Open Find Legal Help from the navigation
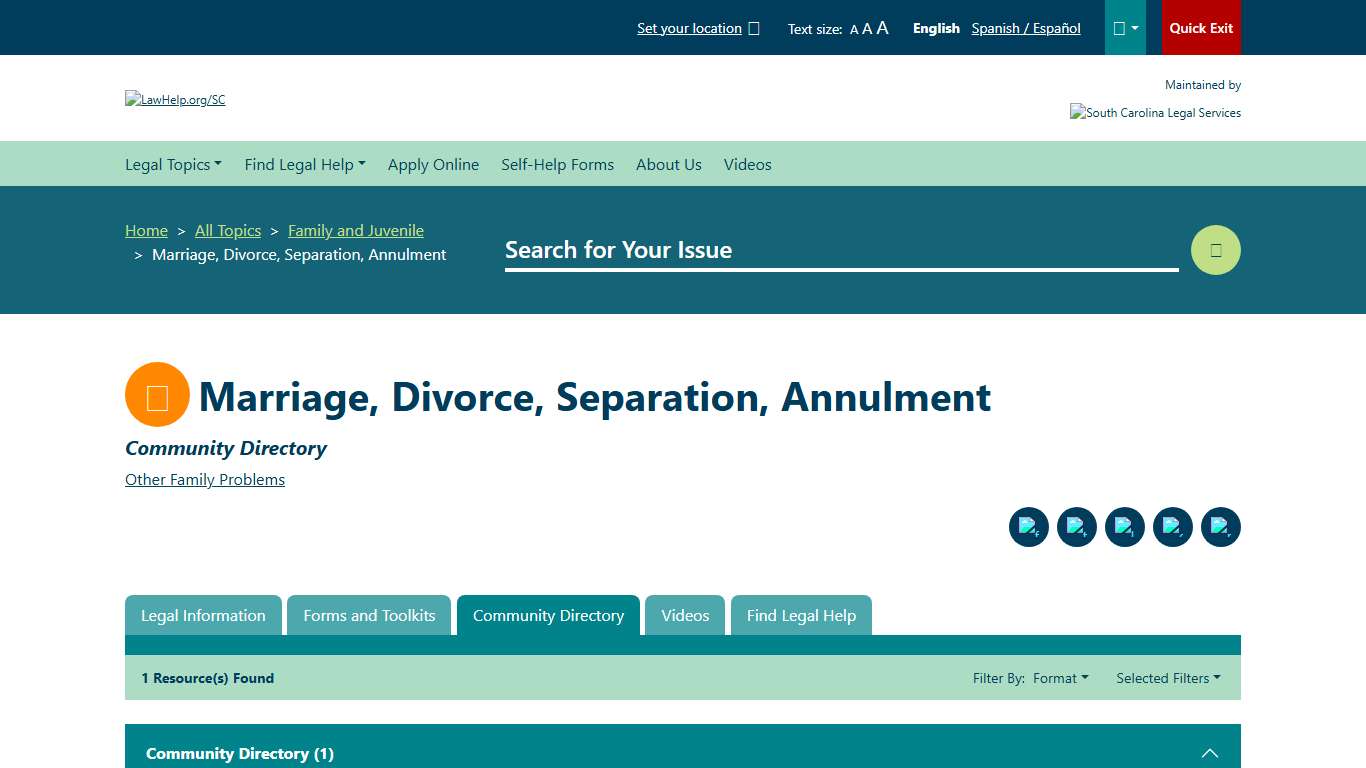Viewport: 1366px width, 768px height. click(x=305, y=164)
